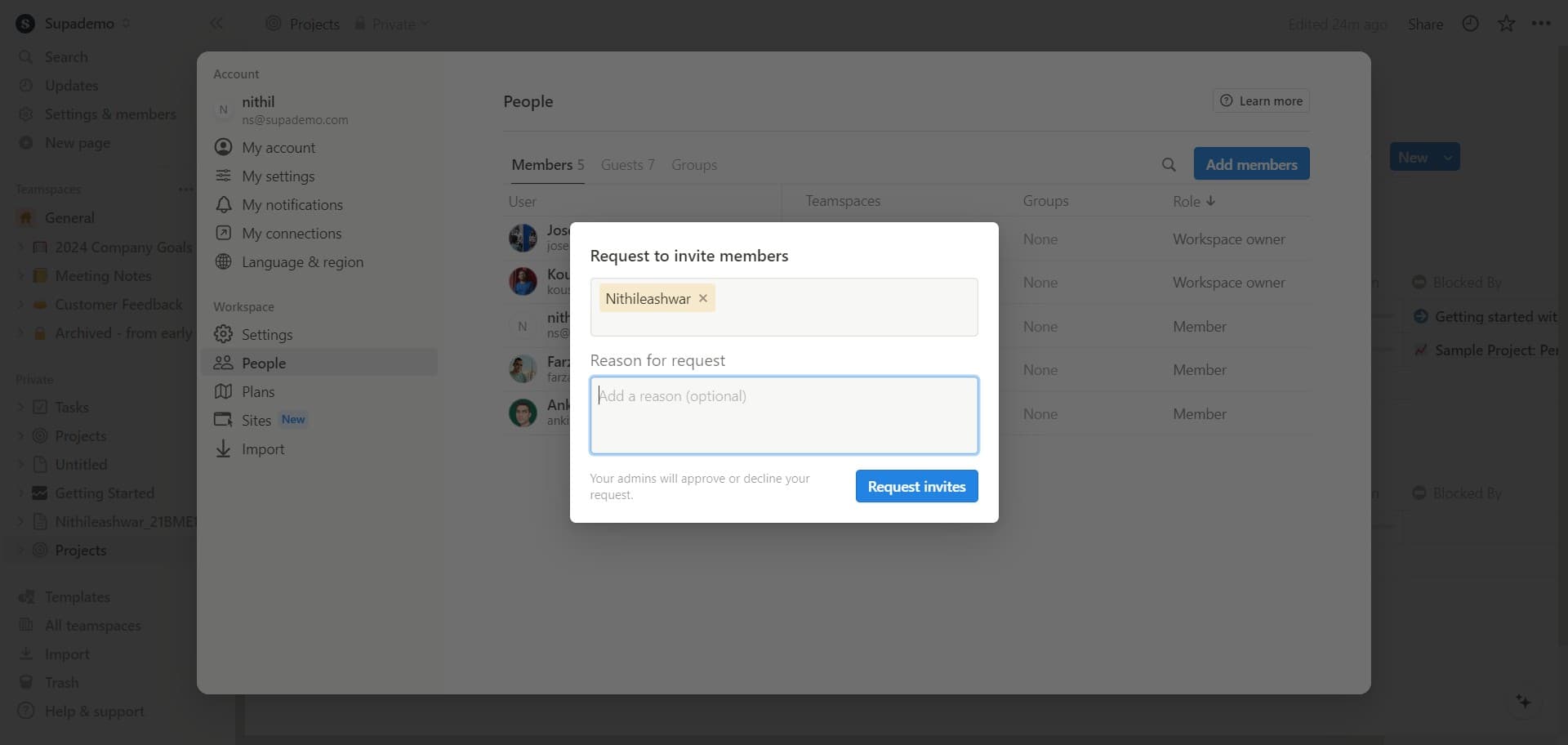
Task: Click the My notifications bell icon
Action: pyautogui.click(x=223, y=205)
